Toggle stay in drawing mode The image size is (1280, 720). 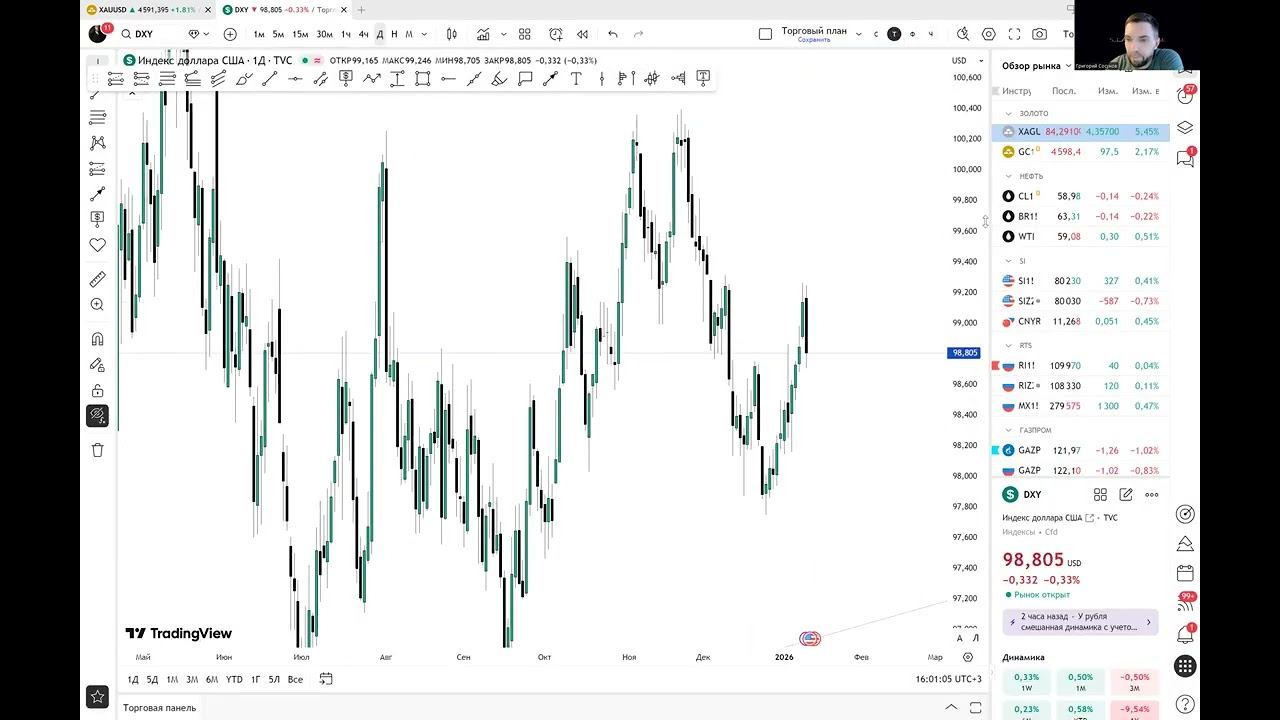97,365
